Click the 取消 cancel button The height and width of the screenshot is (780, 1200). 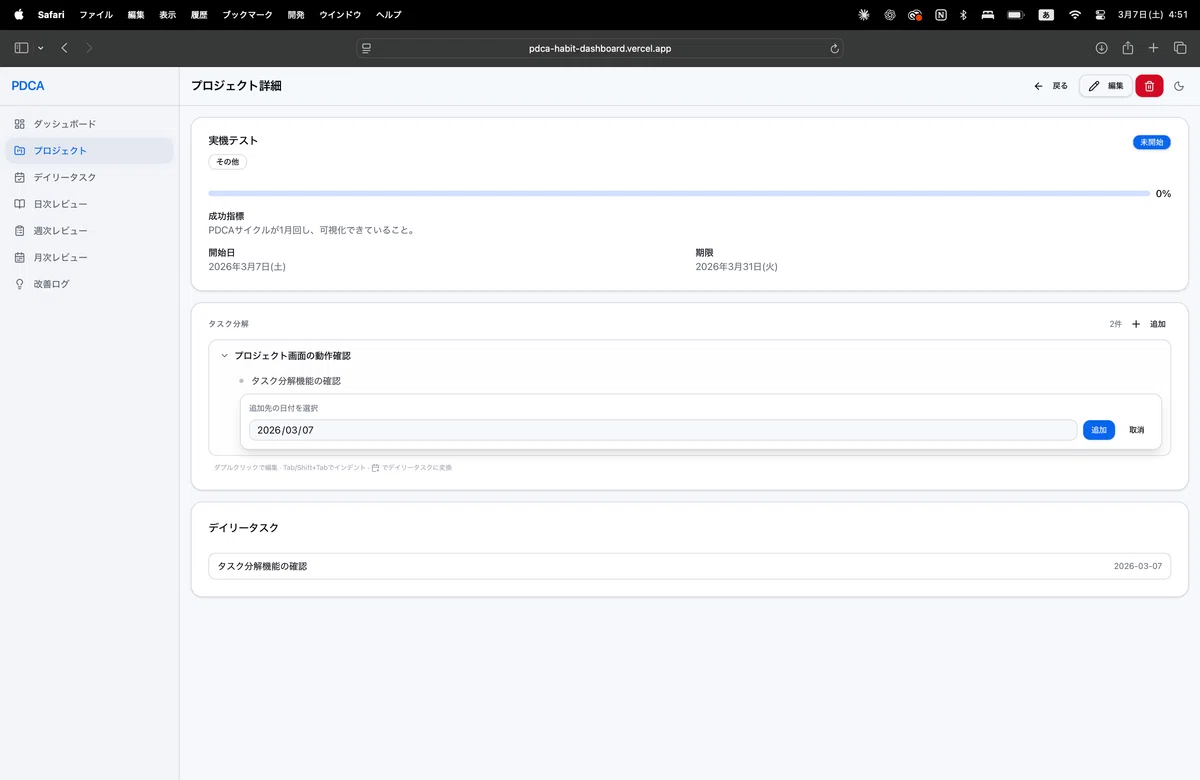[1137, 430]
